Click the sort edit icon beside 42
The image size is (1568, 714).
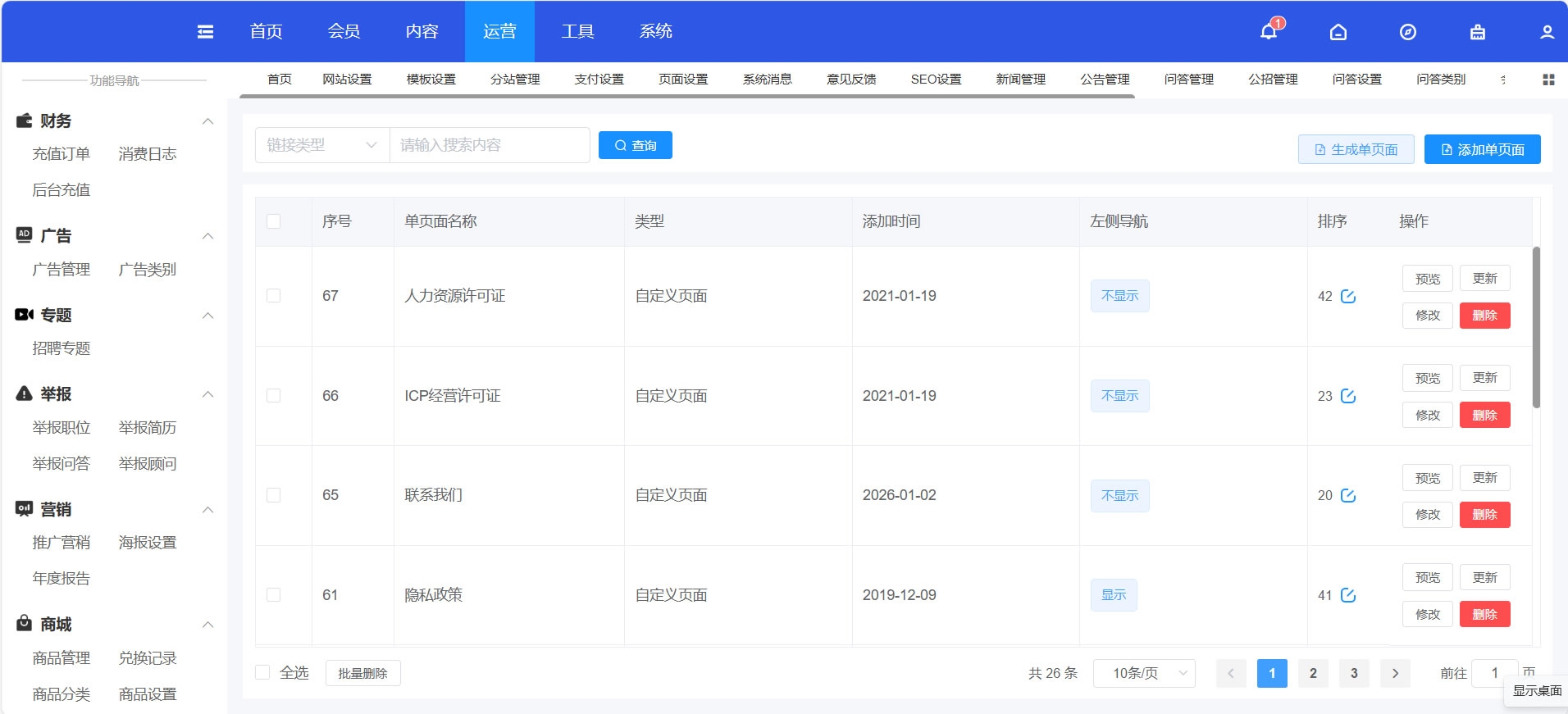tap(1348, 296)
